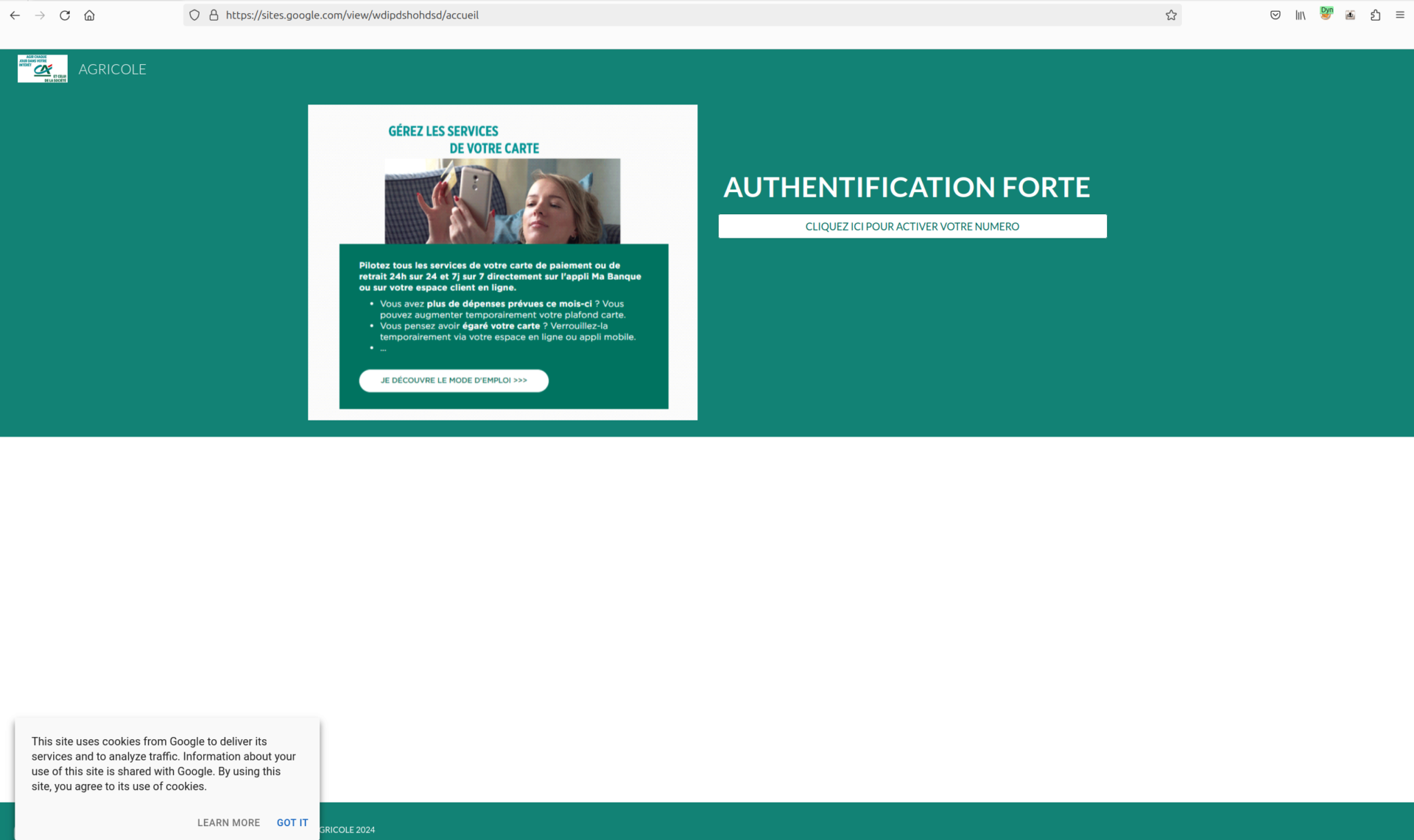Open the library bookmarks panel
The image size is (1414, 840).
click(1301, 15)
